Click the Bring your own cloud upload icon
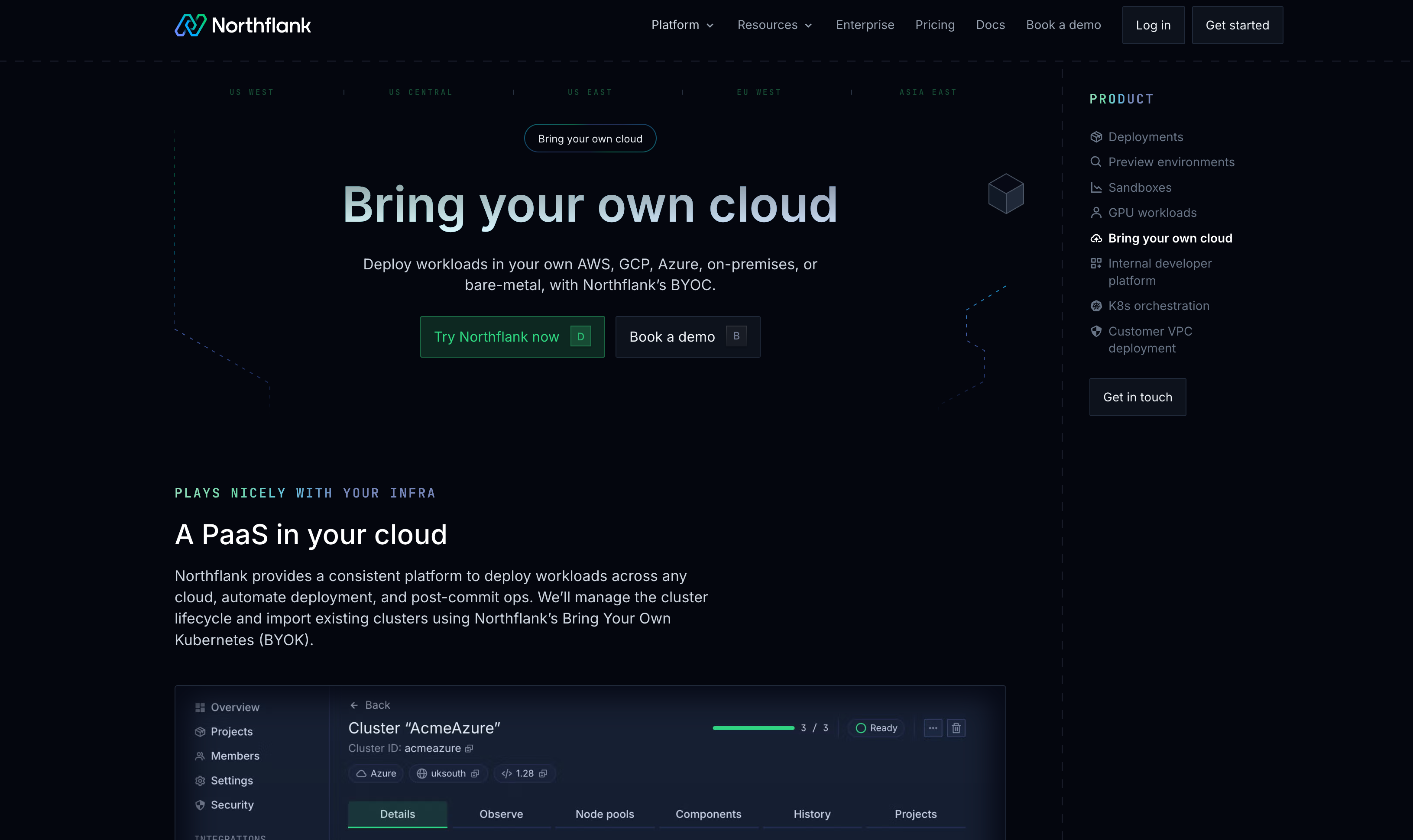This screenshot has height=840, width=1413. pos(1096,238)
